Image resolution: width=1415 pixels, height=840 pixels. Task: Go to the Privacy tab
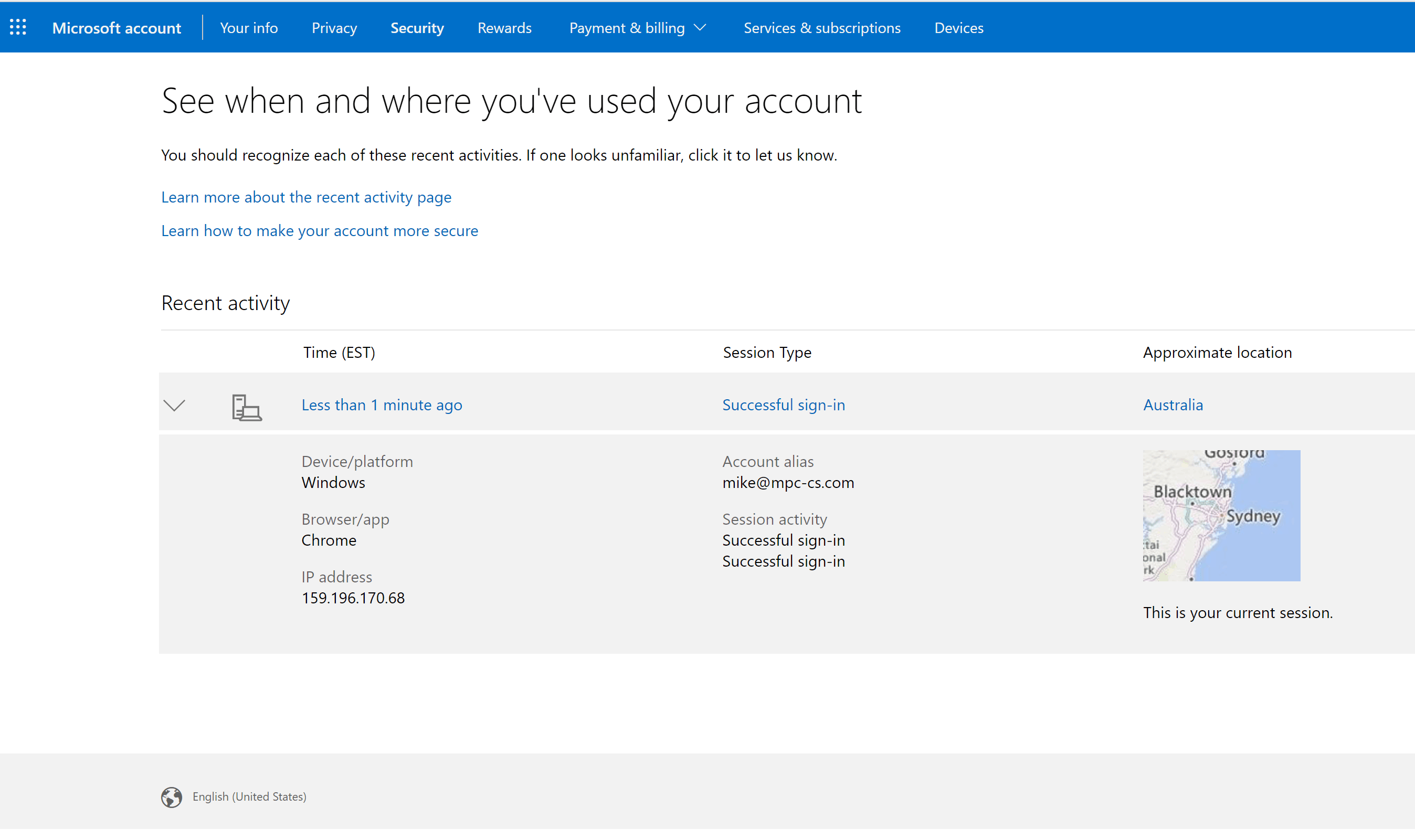pyautogui.click(x=334, y=28)
